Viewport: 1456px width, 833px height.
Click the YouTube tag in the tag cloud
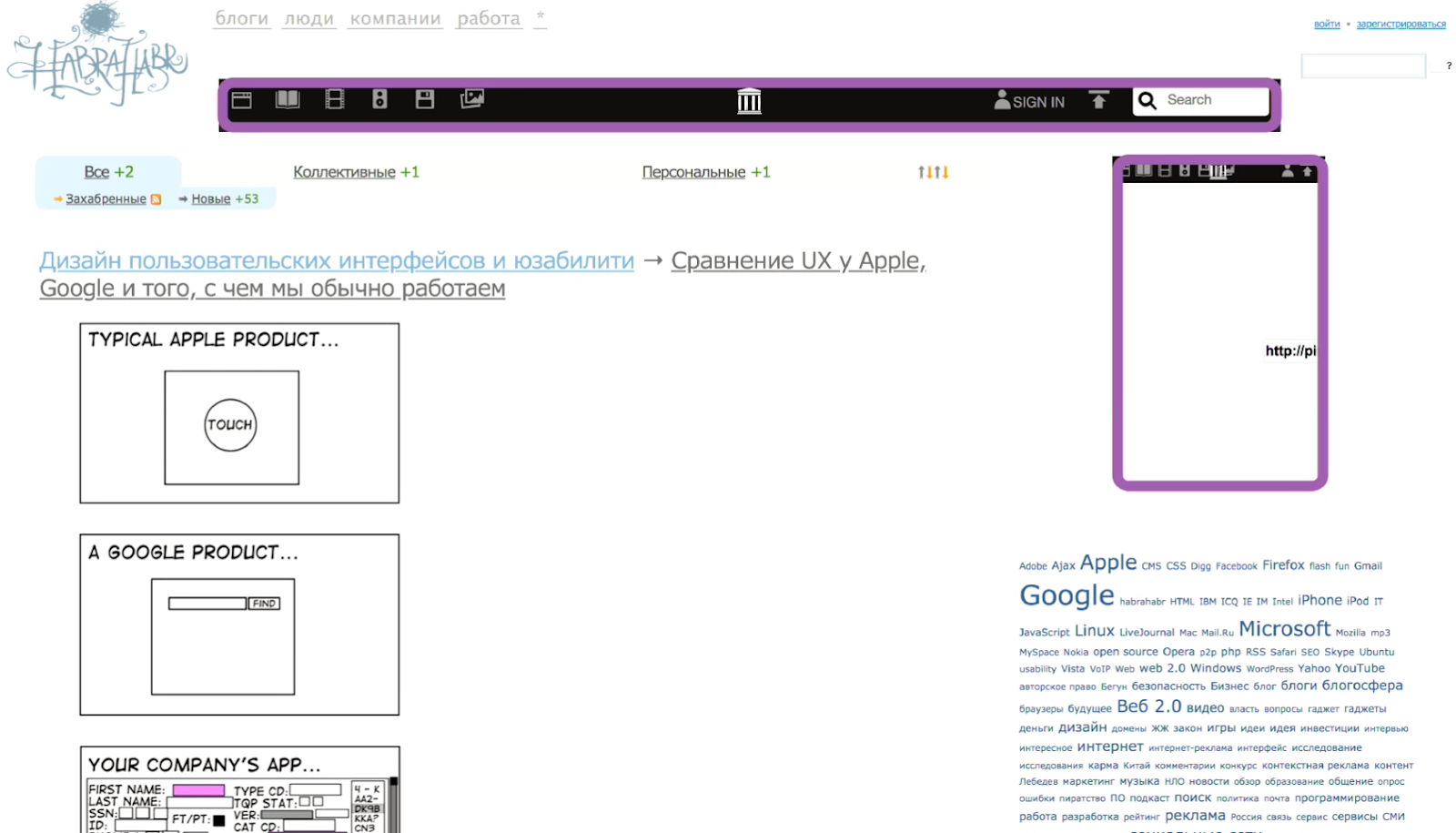1360,668
